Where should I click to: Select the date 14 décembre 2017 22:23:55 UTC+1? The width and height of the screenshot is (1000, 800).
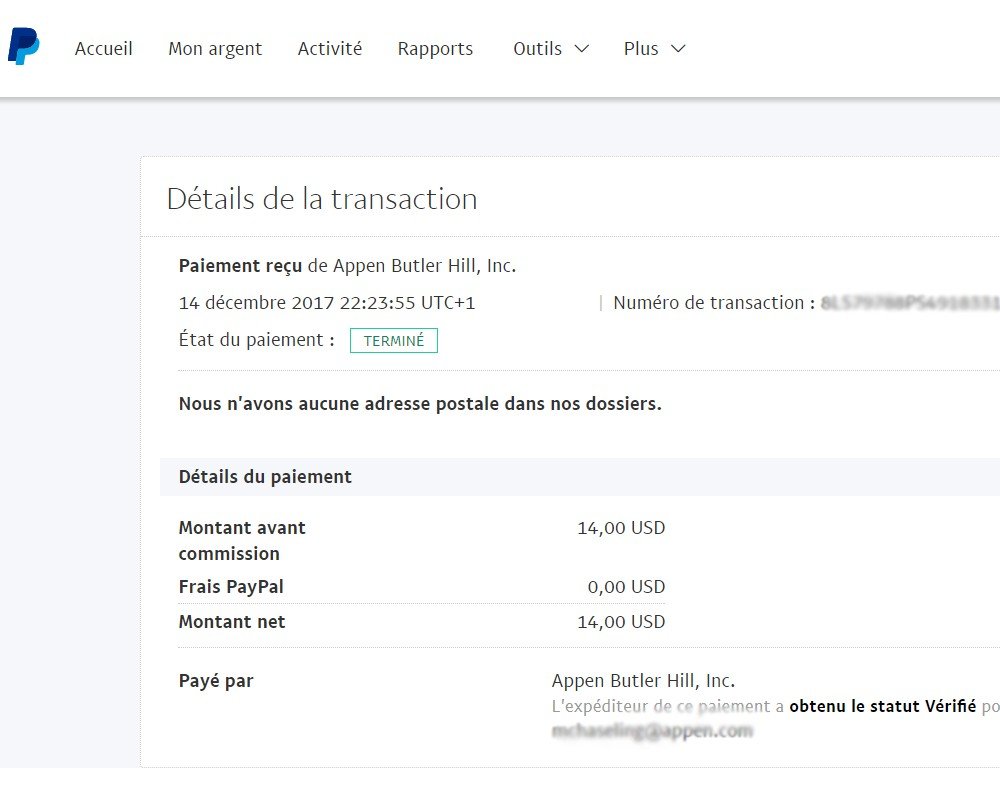coord(327,302)
